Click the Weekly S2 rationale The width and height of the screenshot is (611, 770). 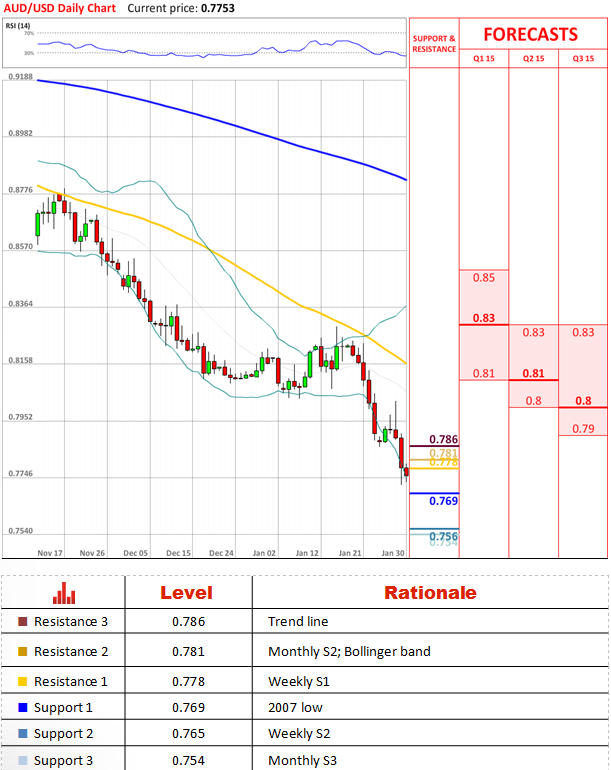(x=299, y=734)
